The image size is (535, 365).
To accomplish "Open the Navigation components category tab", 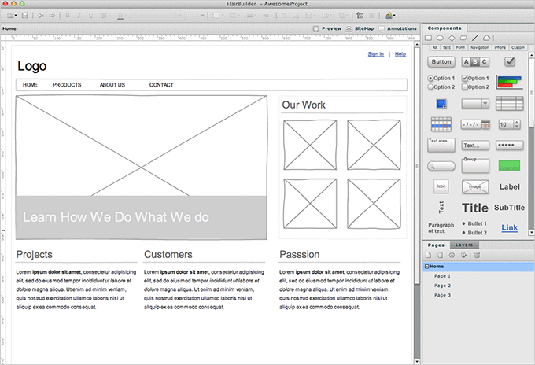I will point(479,47).
